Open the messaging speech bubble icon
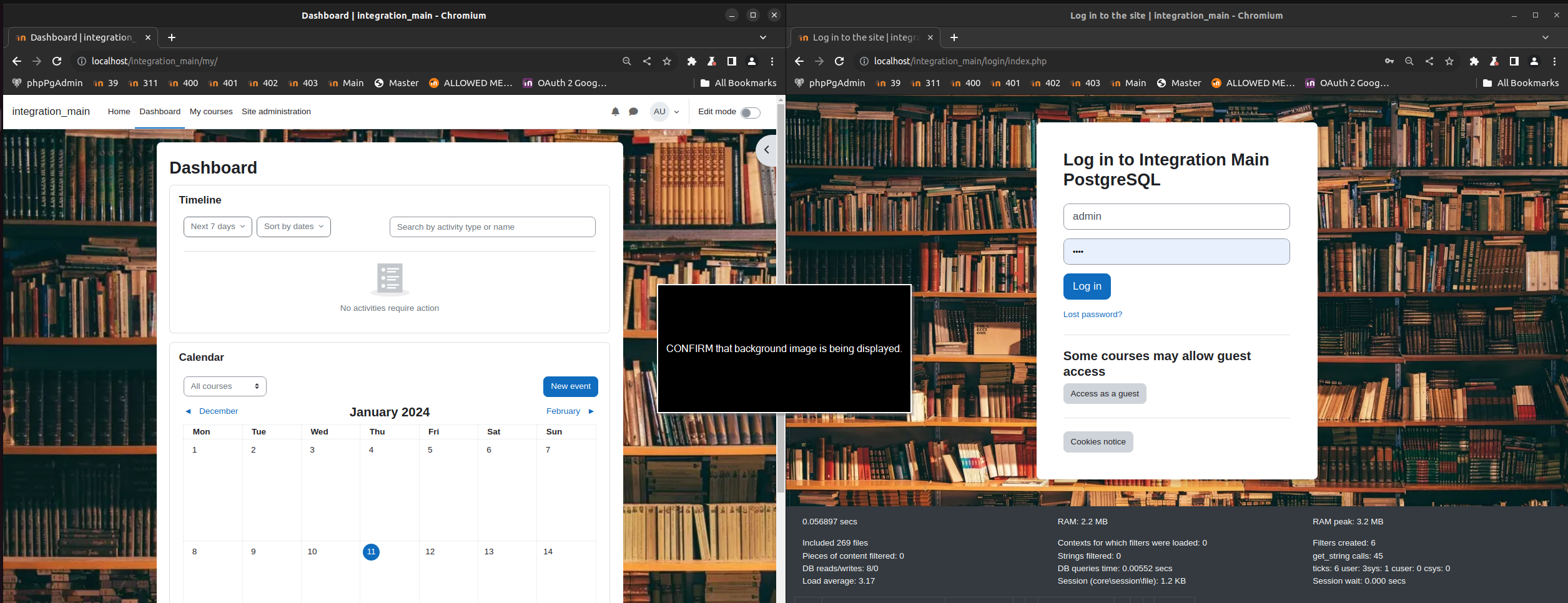 point(633,112)
